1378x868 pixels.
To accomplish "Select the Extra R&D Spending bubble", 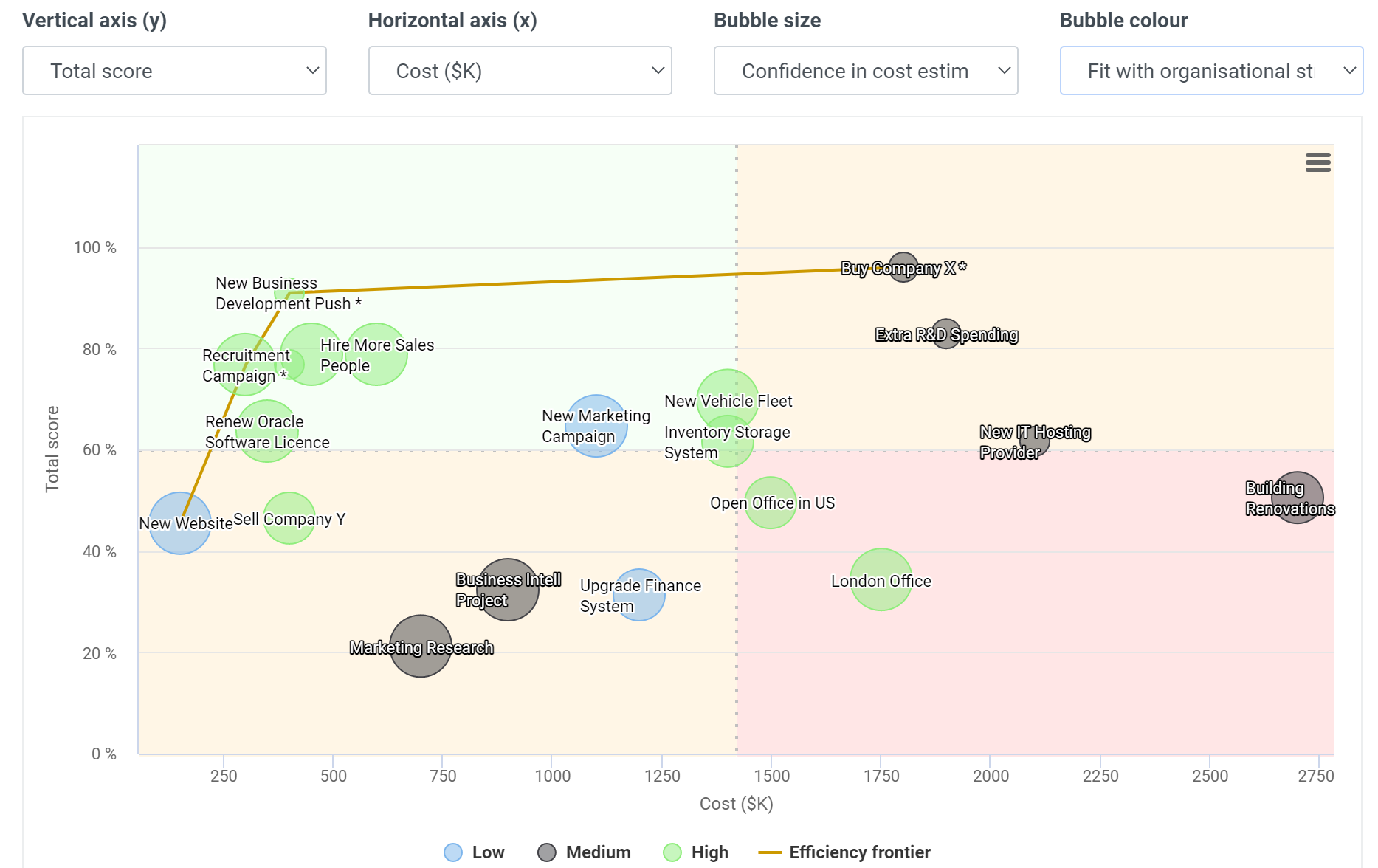I will tap(946, 334).
